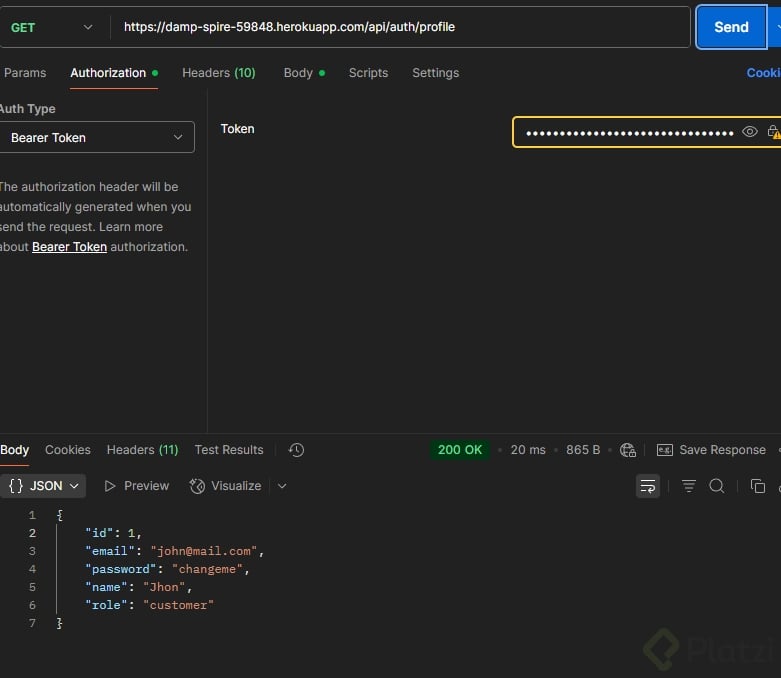Open network info globe icon
The height and width of the screenshot is (678, 781).
tap(628, 450)
